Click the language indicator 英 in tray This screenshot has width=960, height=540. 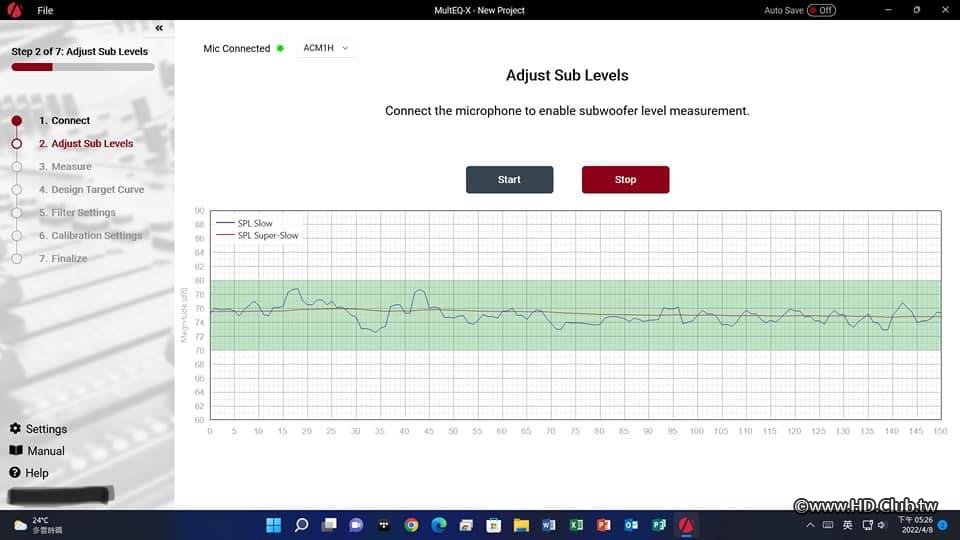(847, 525)
